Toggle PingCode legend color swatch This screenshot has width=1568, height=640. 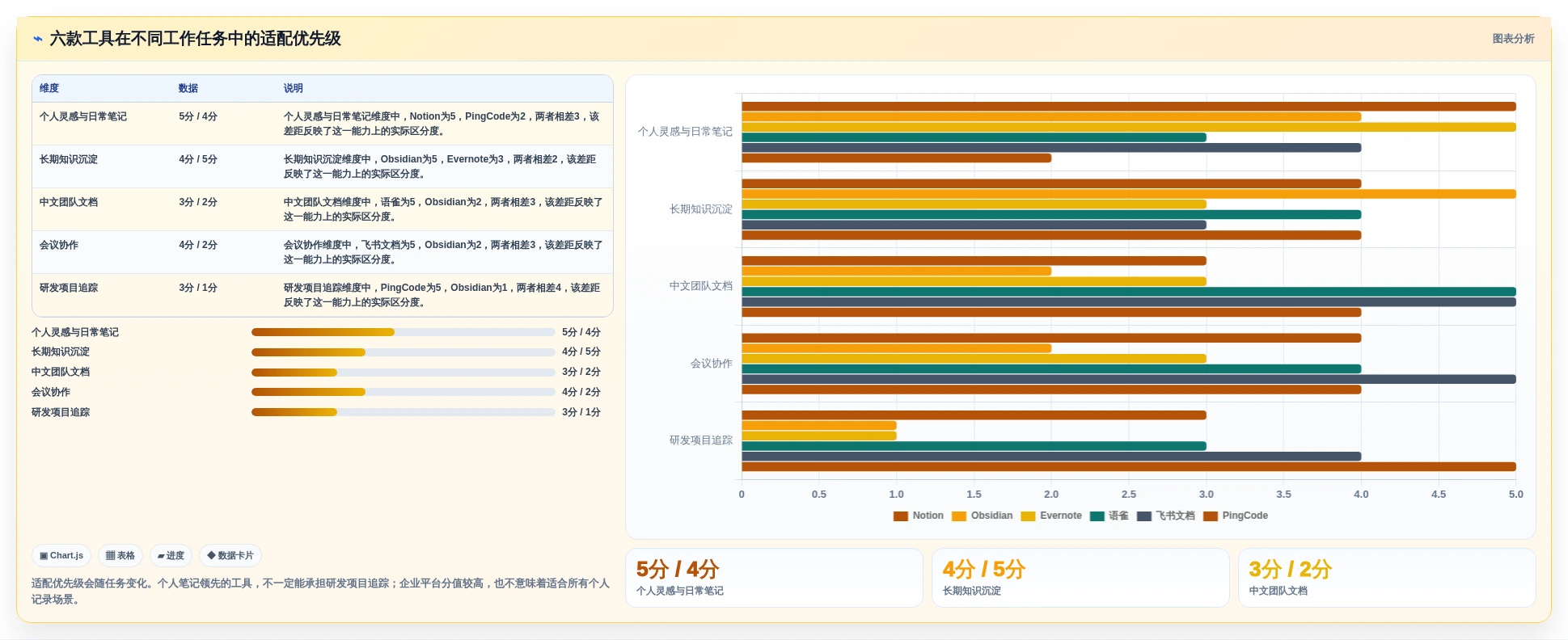pos(1211,516)
